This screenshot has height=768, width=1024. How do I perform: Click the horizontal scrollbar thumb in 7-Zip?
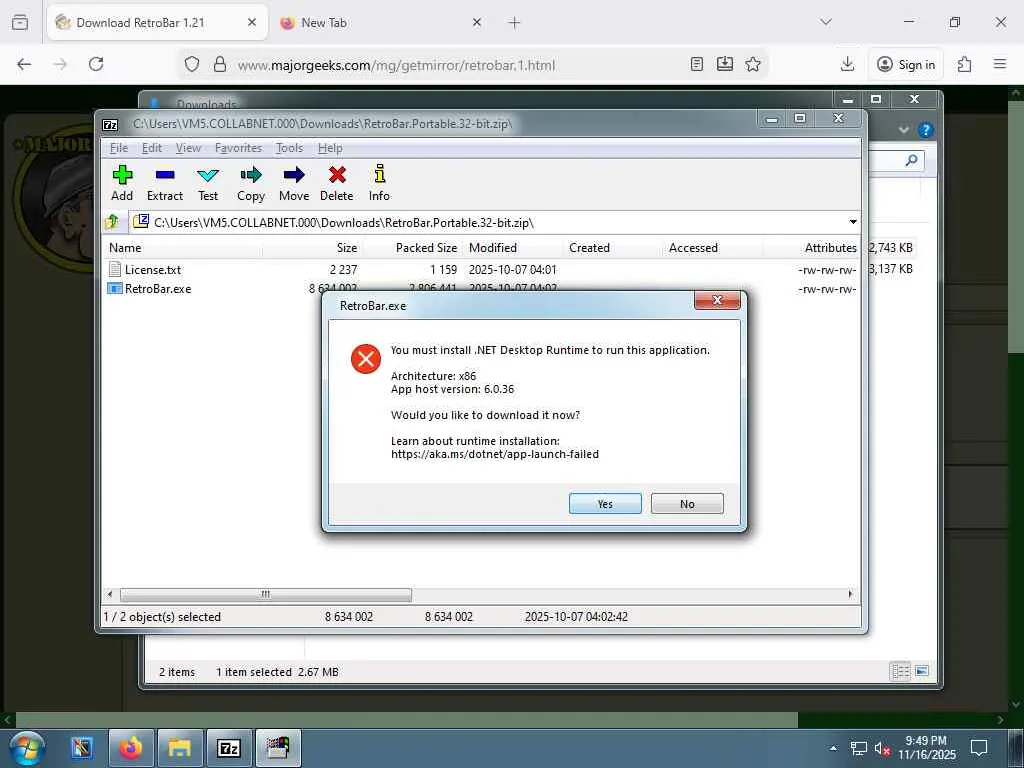[266, 594]
